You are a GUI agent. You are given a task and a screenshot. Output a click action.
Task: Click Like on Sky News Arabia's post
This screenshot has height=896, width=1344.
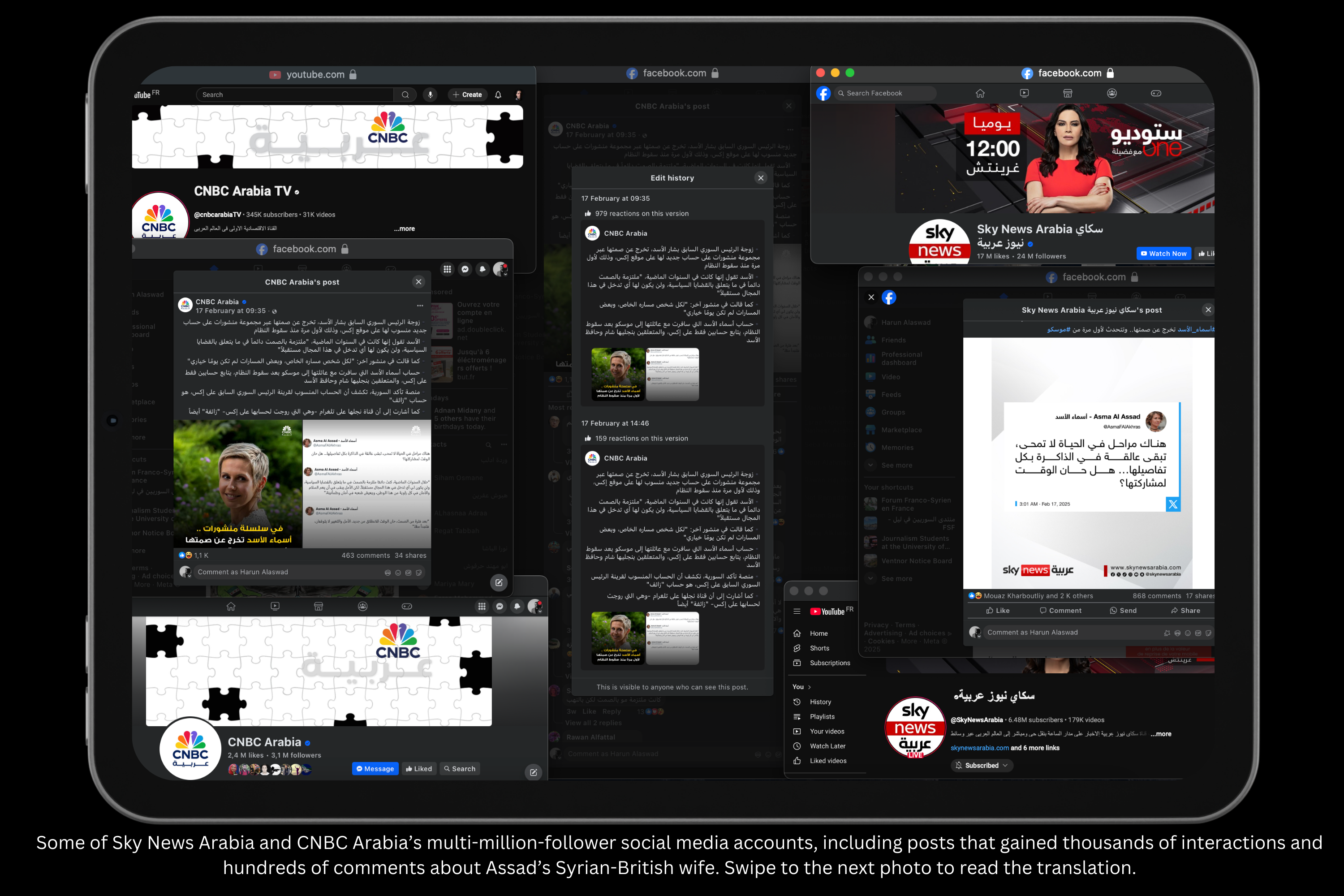tap(998, 610)
